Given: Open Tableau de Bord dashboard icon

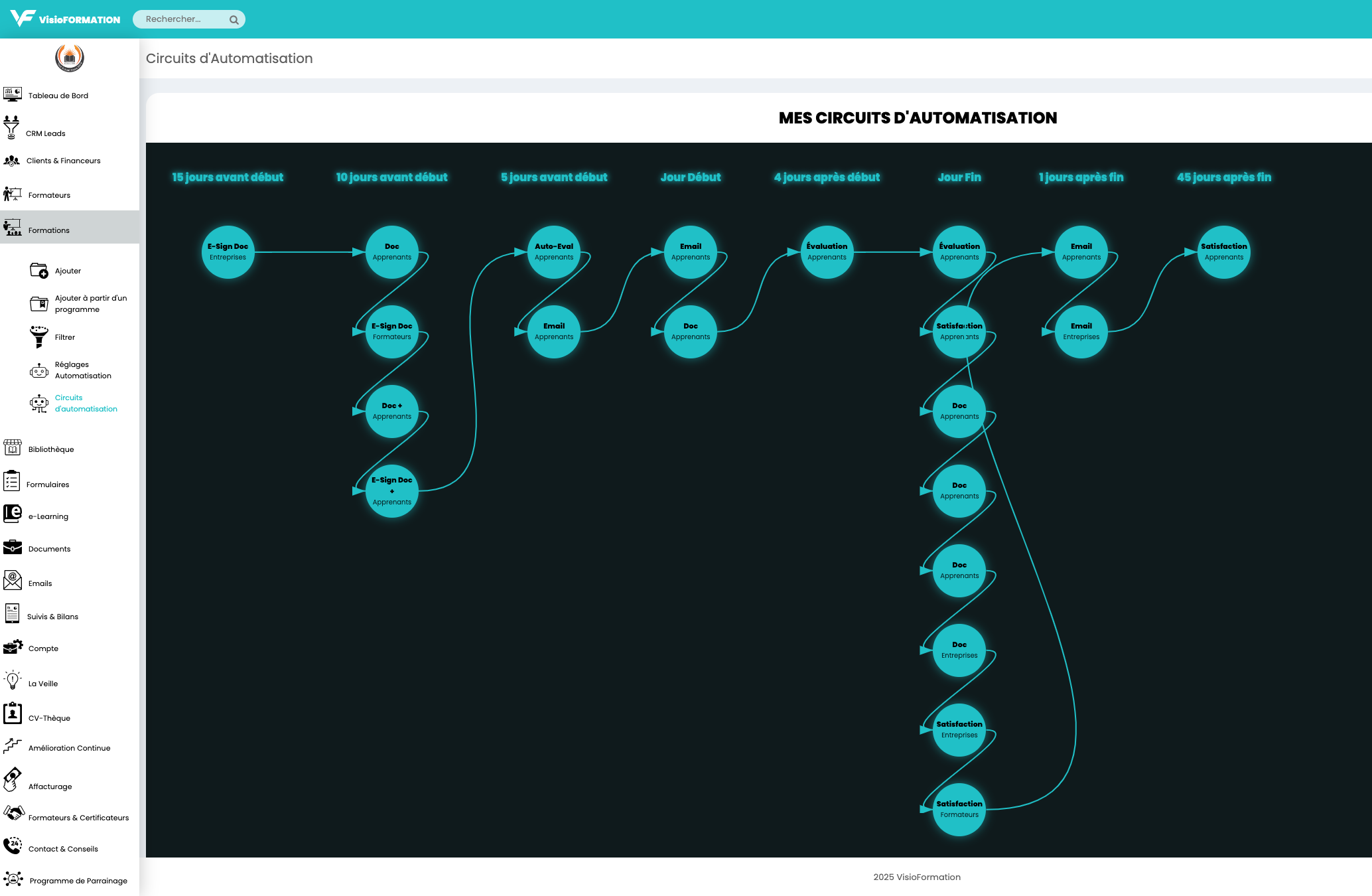Looking at the screenshot, I should point(12,94).
